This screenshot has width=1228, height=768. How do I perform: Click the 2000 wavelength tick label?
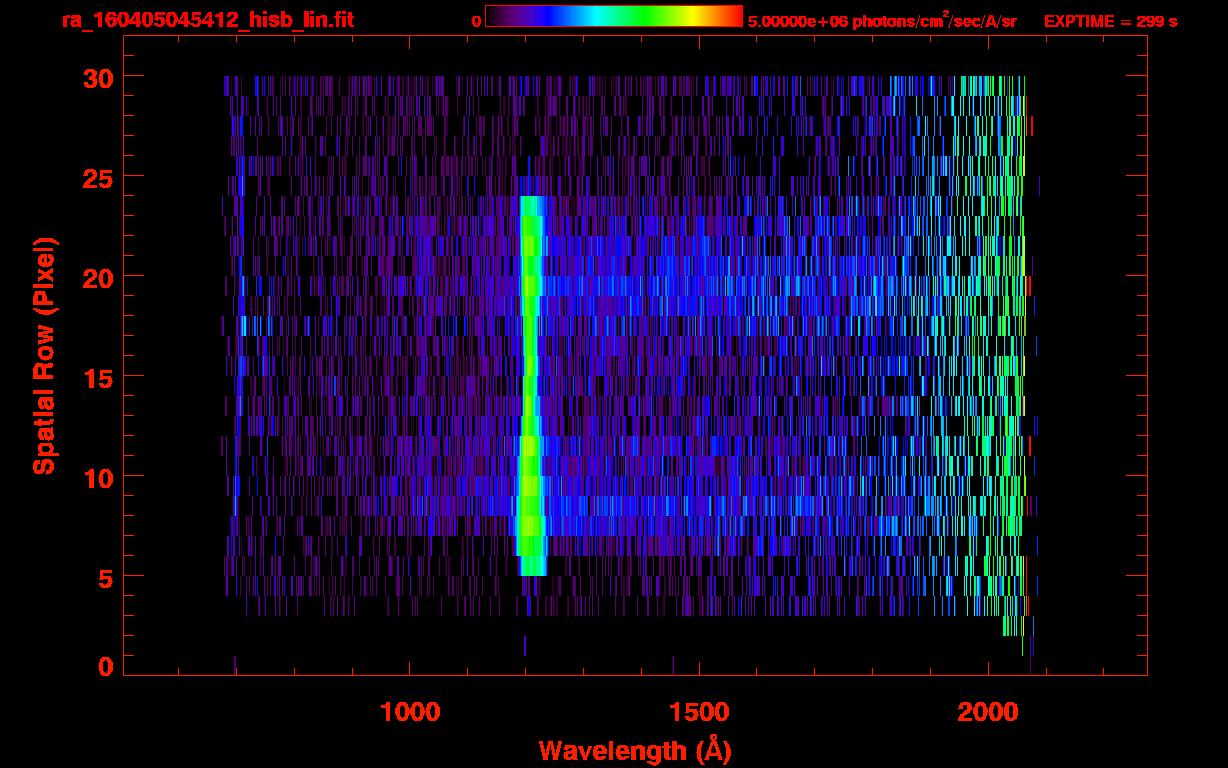[x=988, y=712]
